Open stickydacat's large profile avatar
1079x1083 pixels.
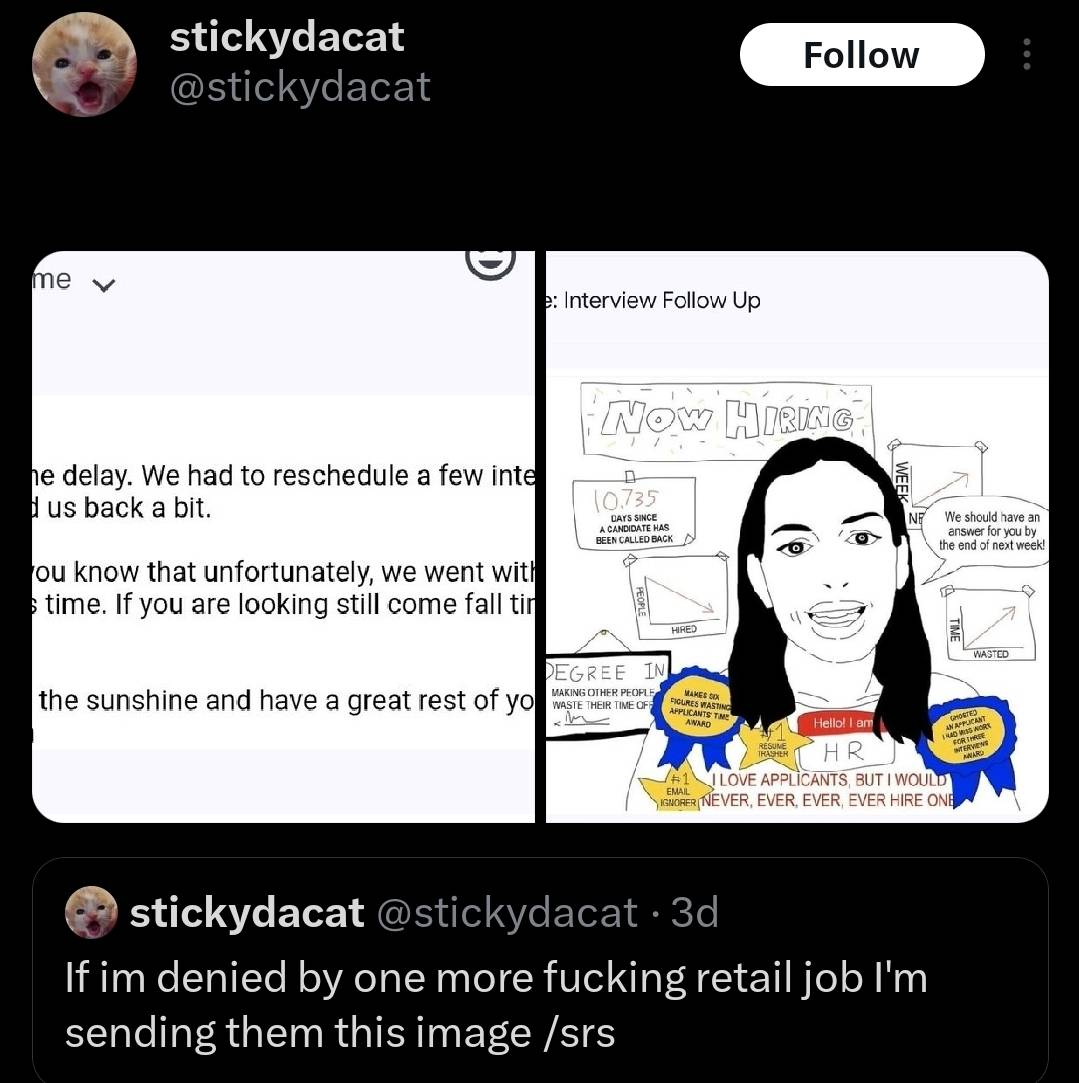point(84,64)
